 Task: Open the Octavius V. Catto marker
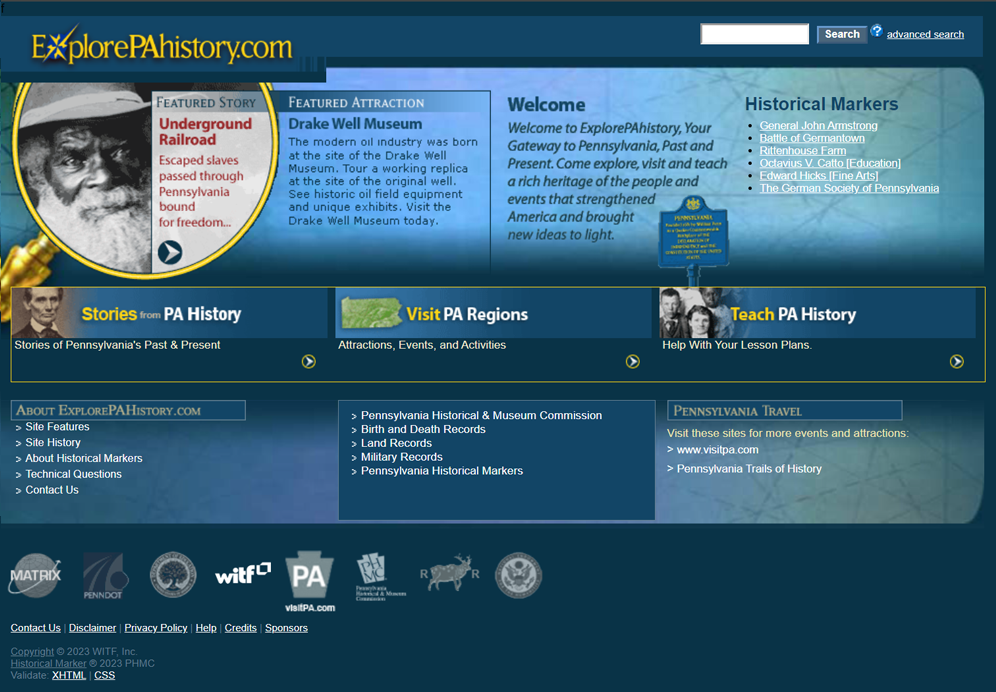(x=830, y=163)
